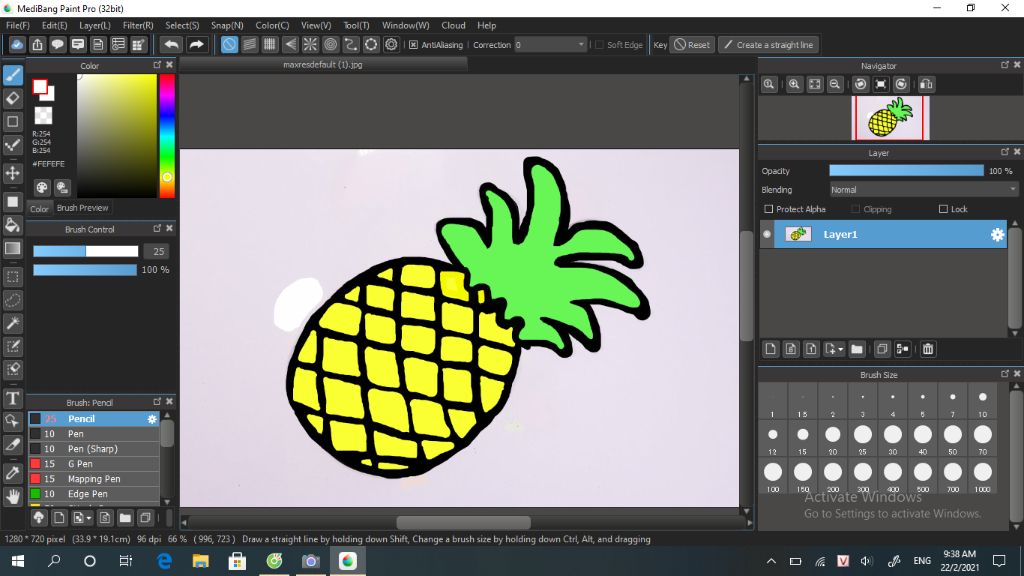Select the Hand tool
1024x576 pixels.
tap(12, 497)
